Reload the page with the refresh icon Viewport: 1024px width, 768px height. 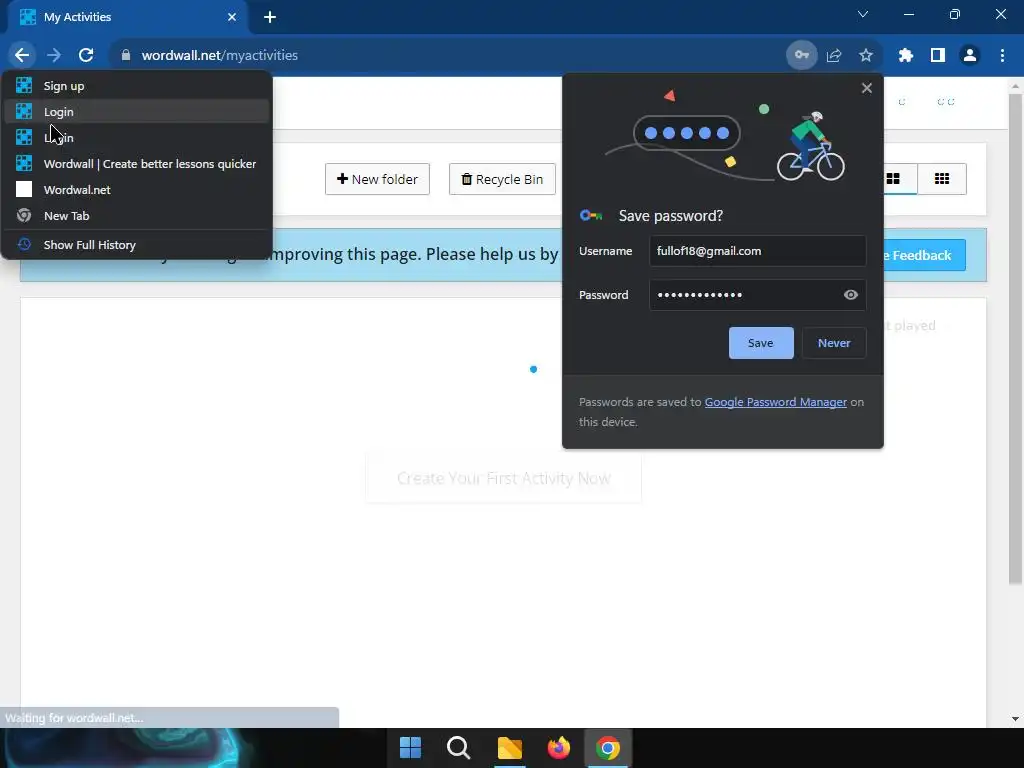click(x=86, y=56)
